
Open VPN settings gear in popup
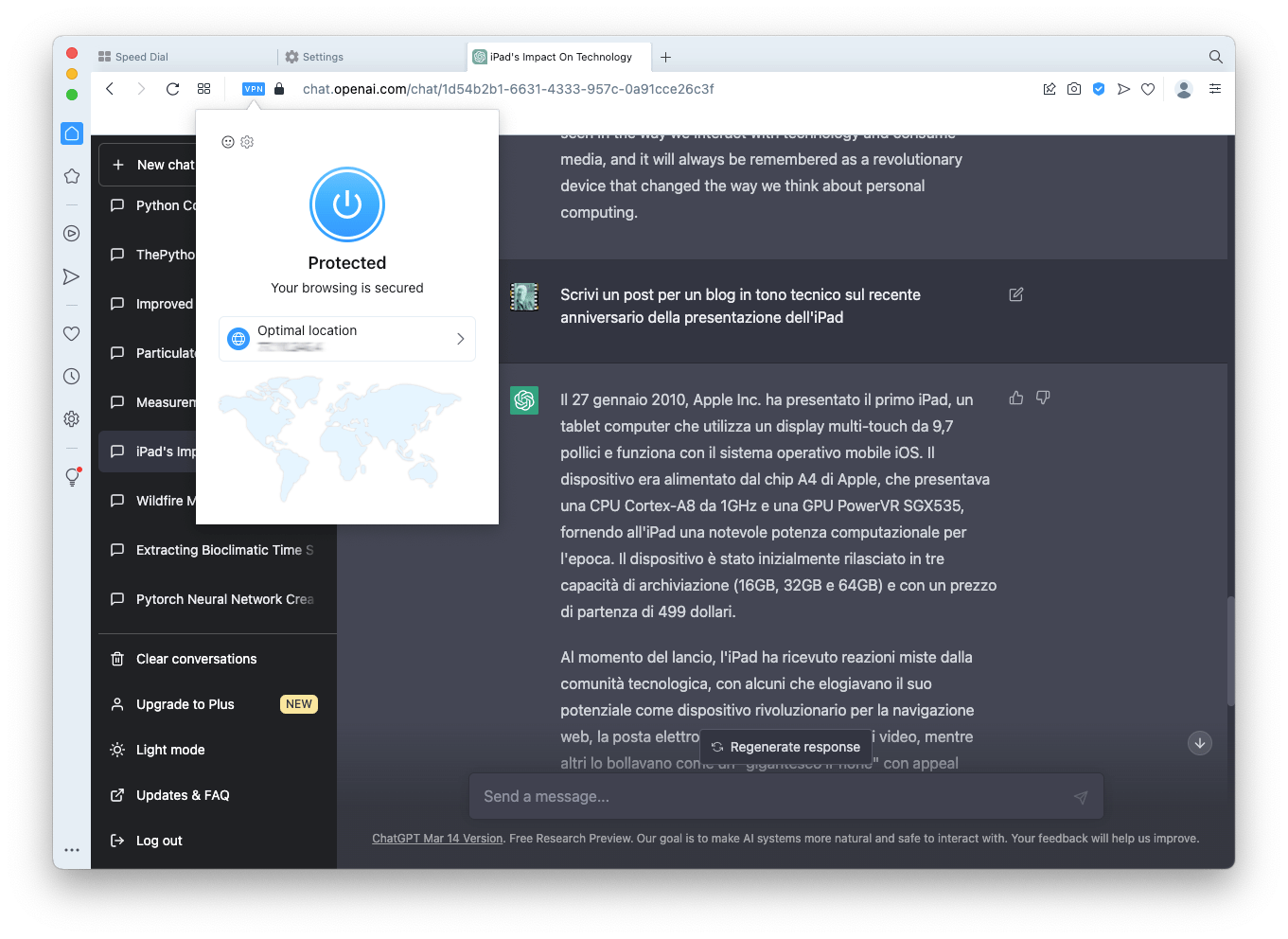click(247, 142)
